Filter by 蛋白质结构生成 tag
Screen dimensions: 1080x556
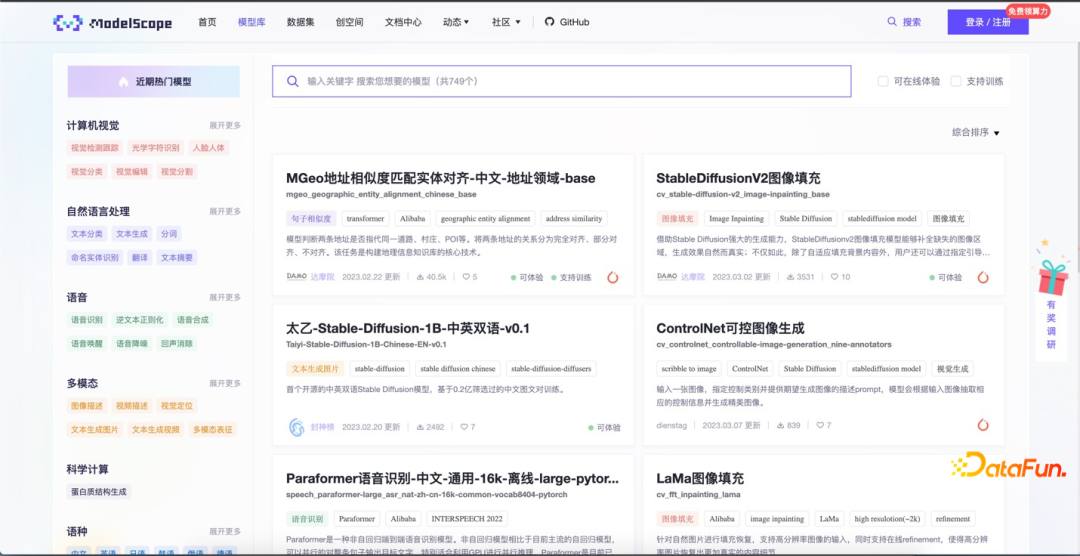point(99,492)
